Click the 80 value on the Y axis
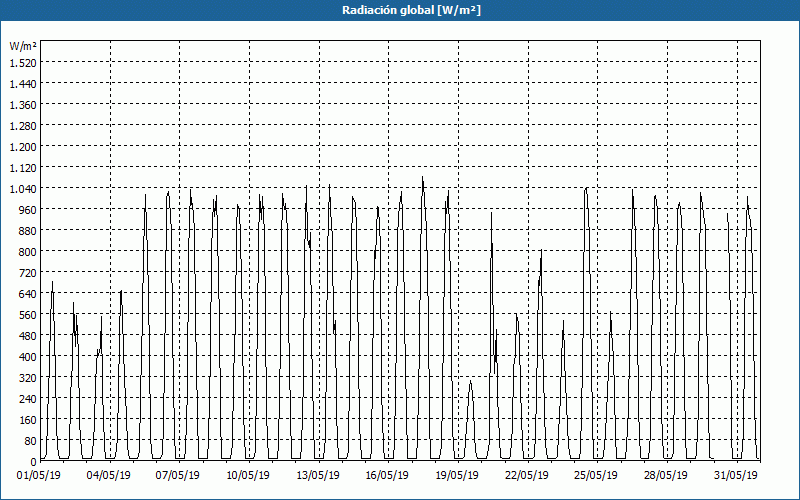The image size is (800, 500). point(31,441)
